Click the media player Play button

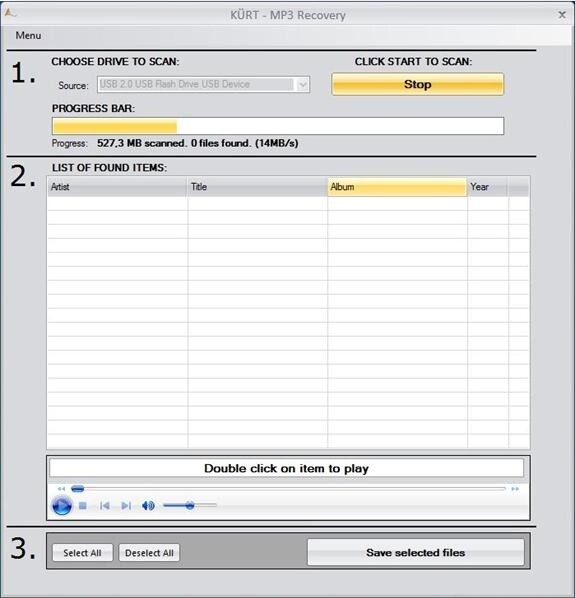click(x=62, y=506)
